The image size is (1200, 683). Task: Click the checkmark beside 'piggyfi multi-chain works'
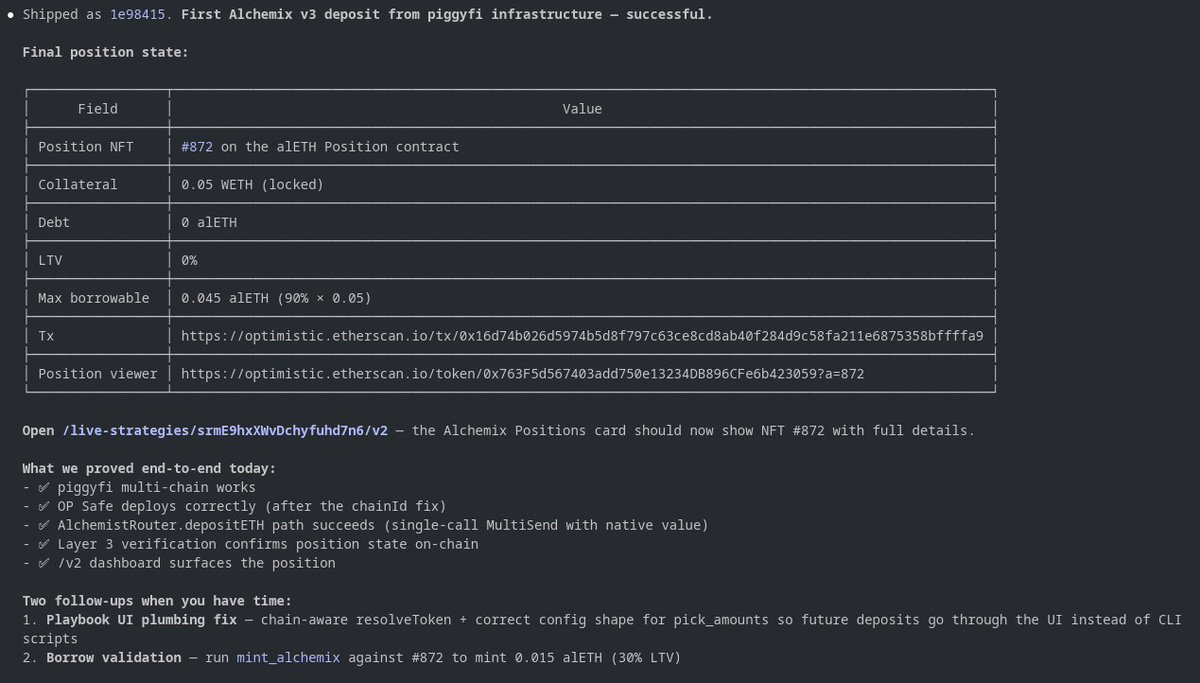pyautogui.click(x=43, y=488)
